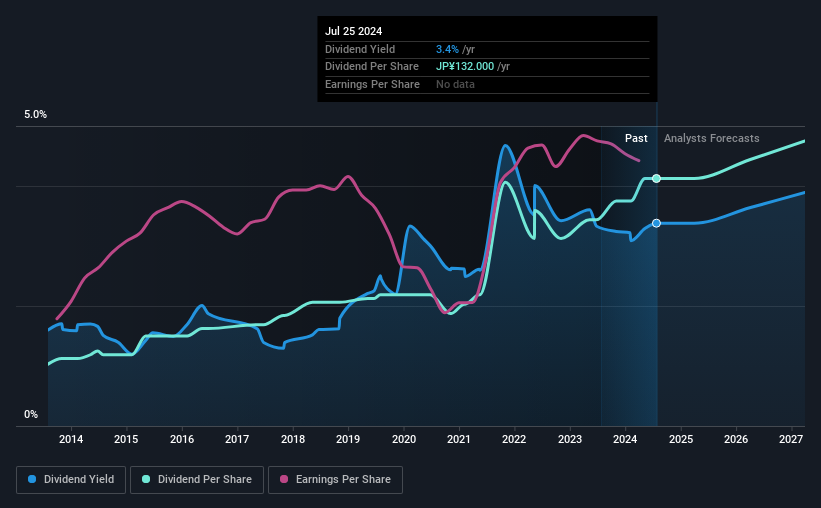Click the pink Earnings Per Share legend dot

284,479
